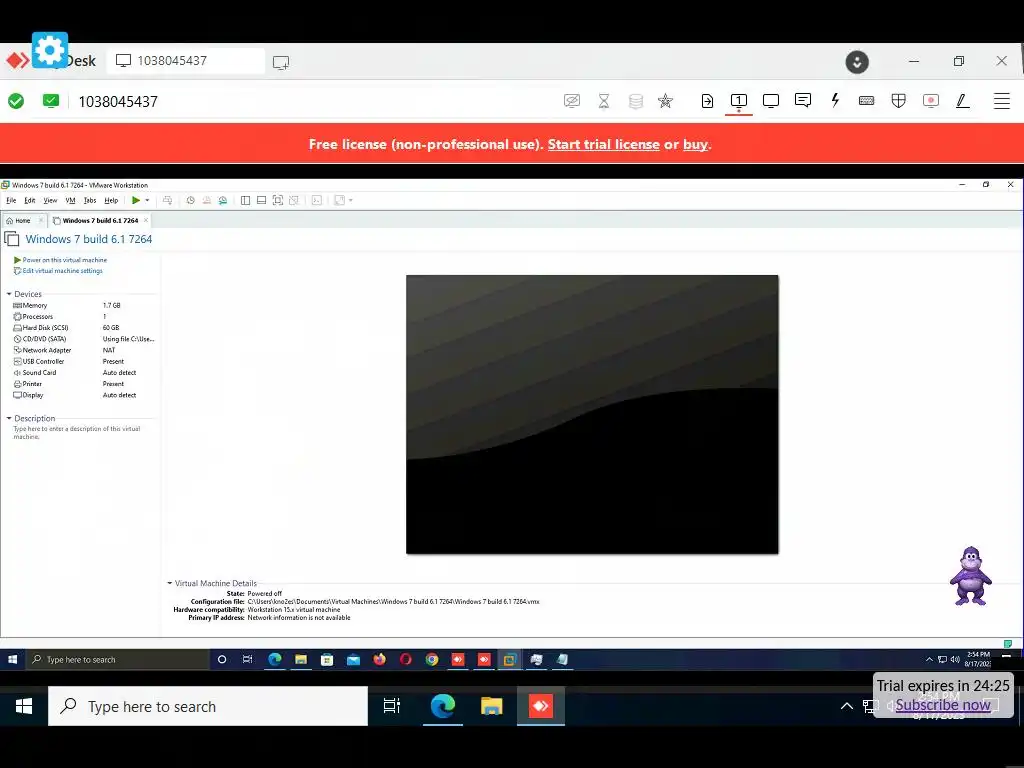
Task: Open AnyDesk keyboard settings icon
Action: 867,101
